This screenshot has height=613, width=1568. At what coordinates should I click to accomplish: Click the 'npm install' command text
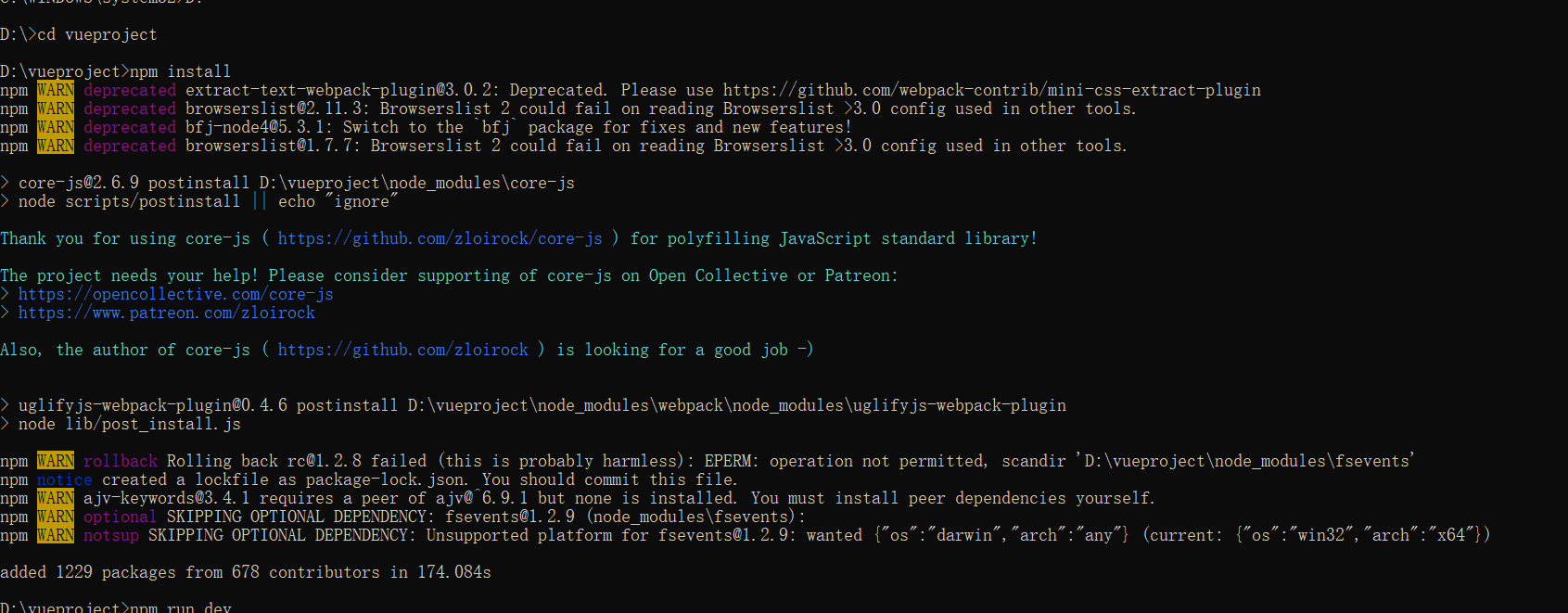tap(180, 71)
